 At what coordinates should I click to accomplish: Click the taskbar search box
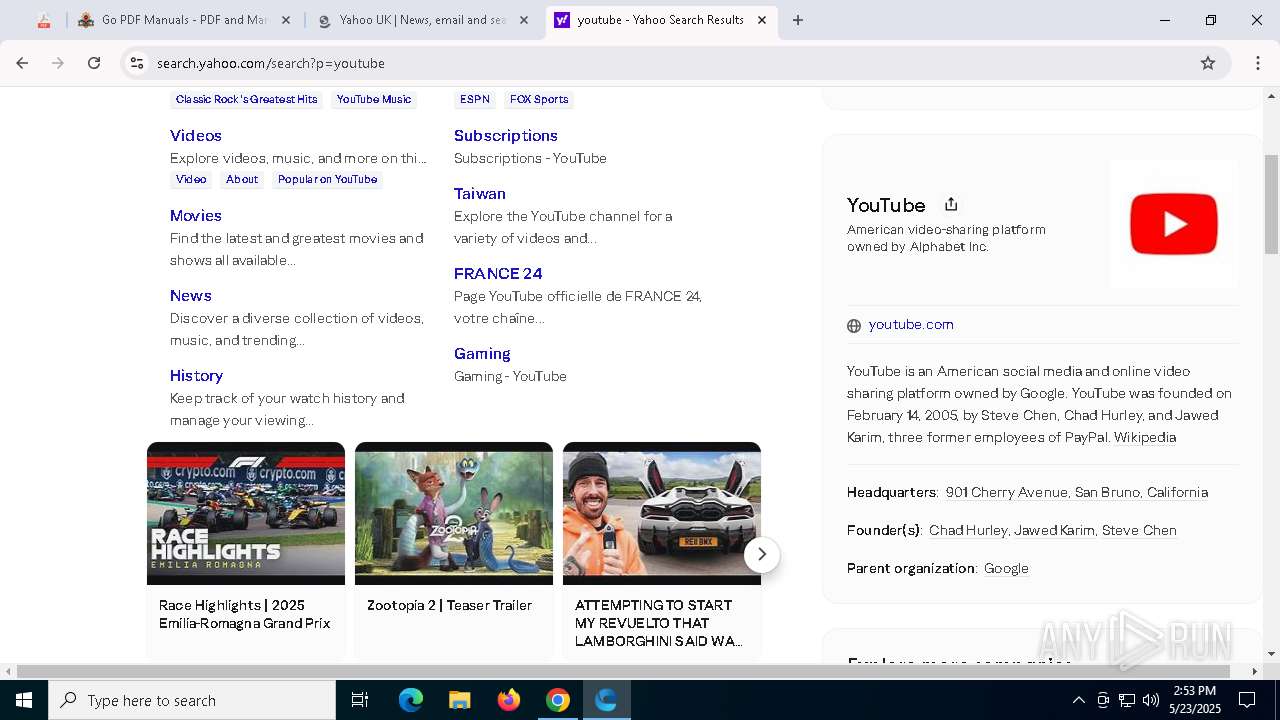click(192, 700)
